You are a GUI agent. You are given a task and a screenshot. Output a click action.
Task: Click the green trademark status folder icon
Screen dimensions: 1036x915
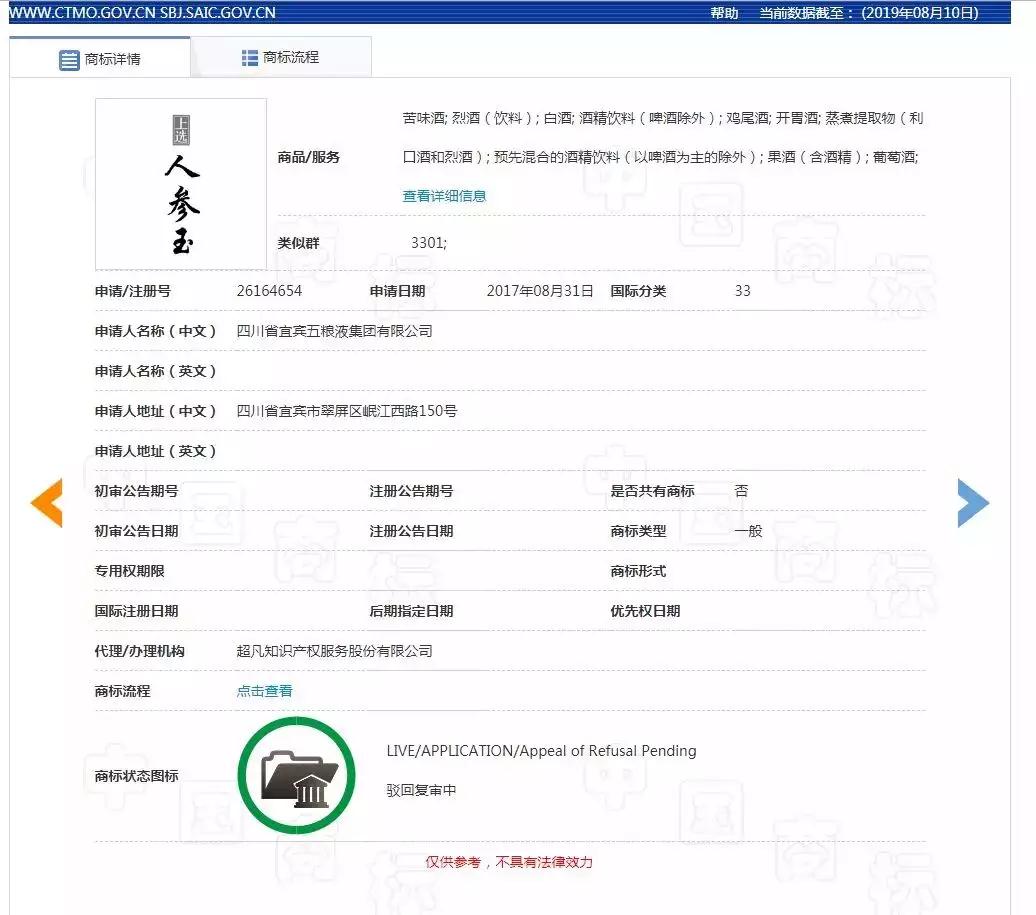pos(297,775)
